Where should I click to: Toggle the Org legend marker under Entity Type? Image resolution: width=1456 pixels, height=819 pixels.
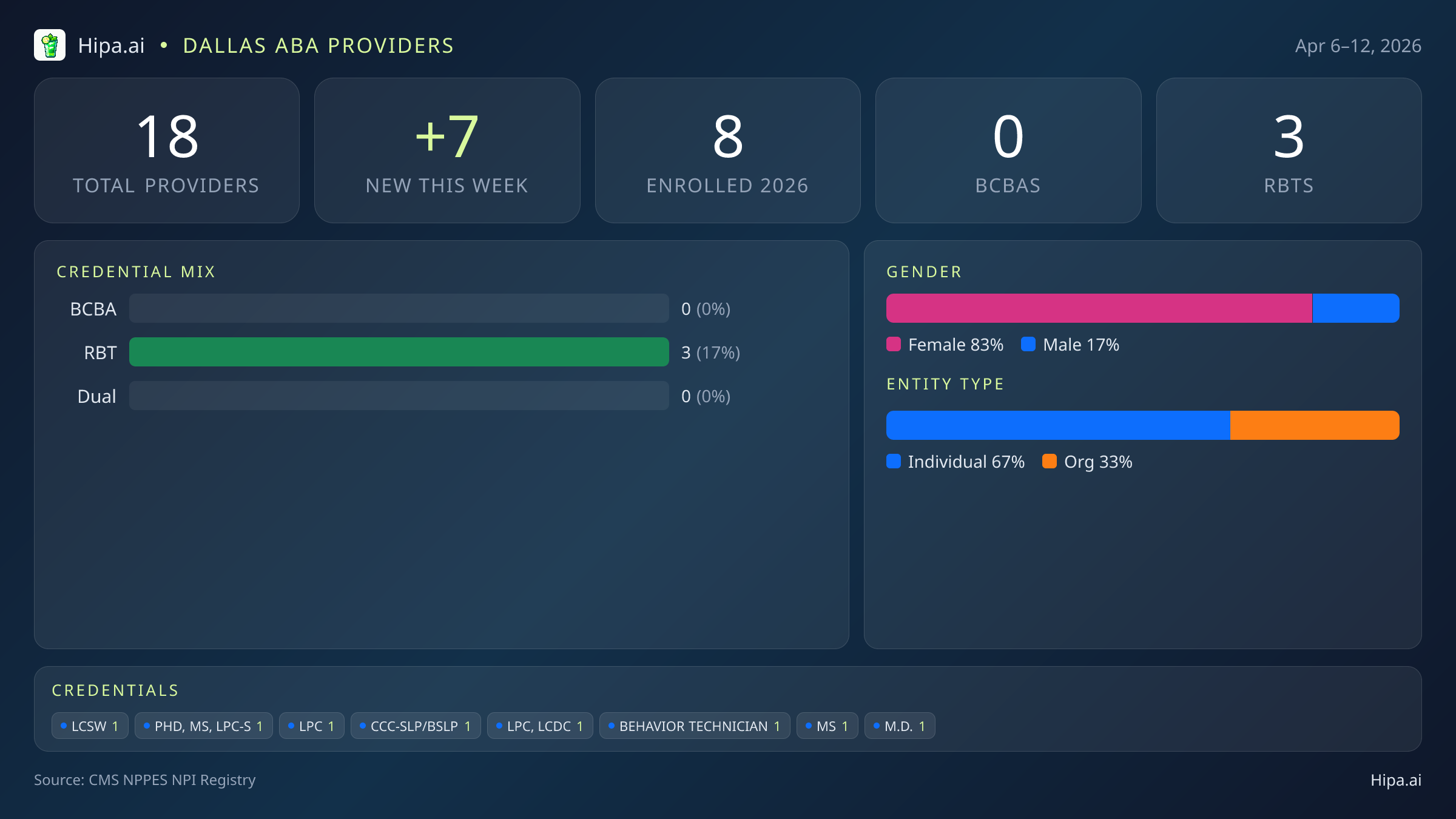coord(1049,462)
